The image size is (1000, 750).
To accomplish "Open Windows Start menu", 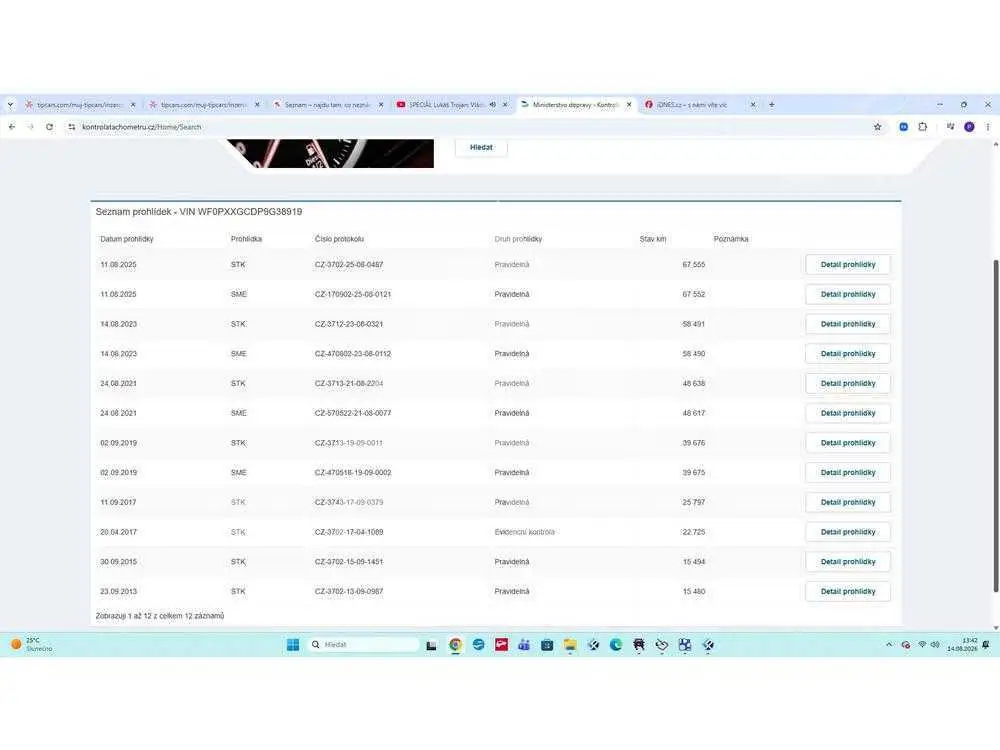I will (293, 645).
